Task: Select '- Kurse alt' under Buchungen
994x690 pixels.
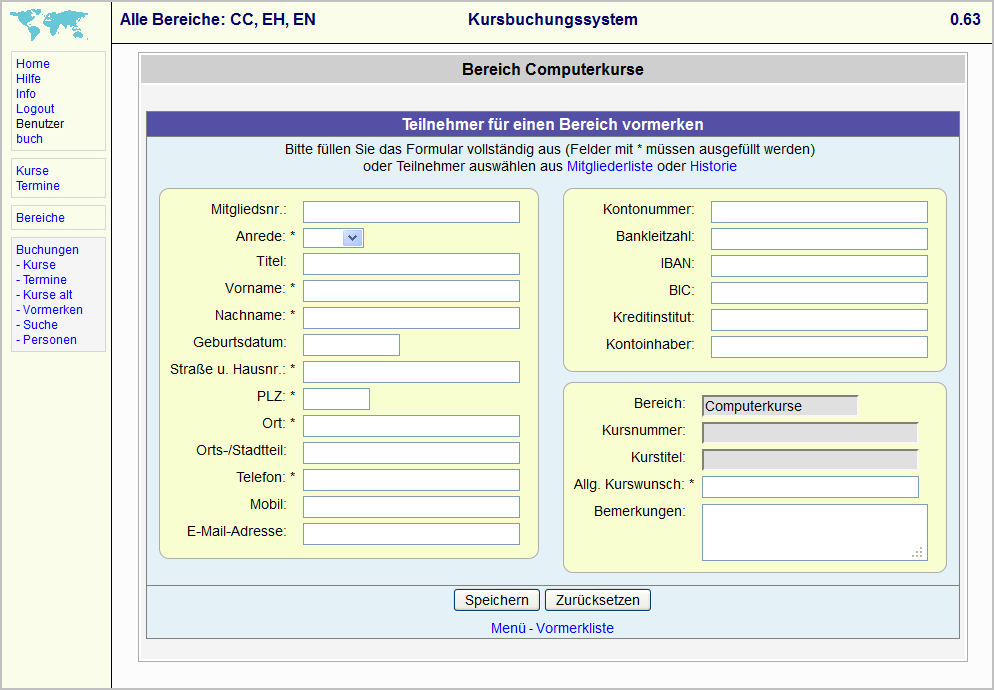Action: [x=44, y=295]
